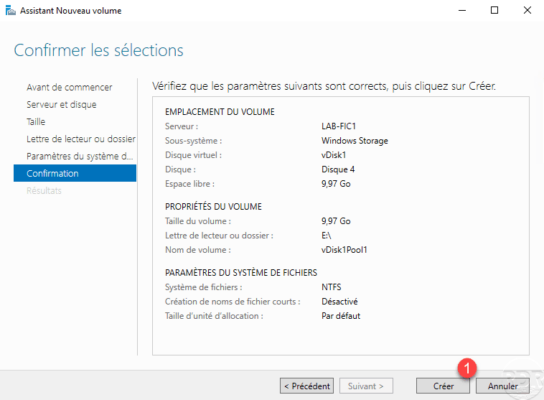The image size is (544, 400).
Task: Click the vDisk1 virtual disk value
Action: (334, 155)
